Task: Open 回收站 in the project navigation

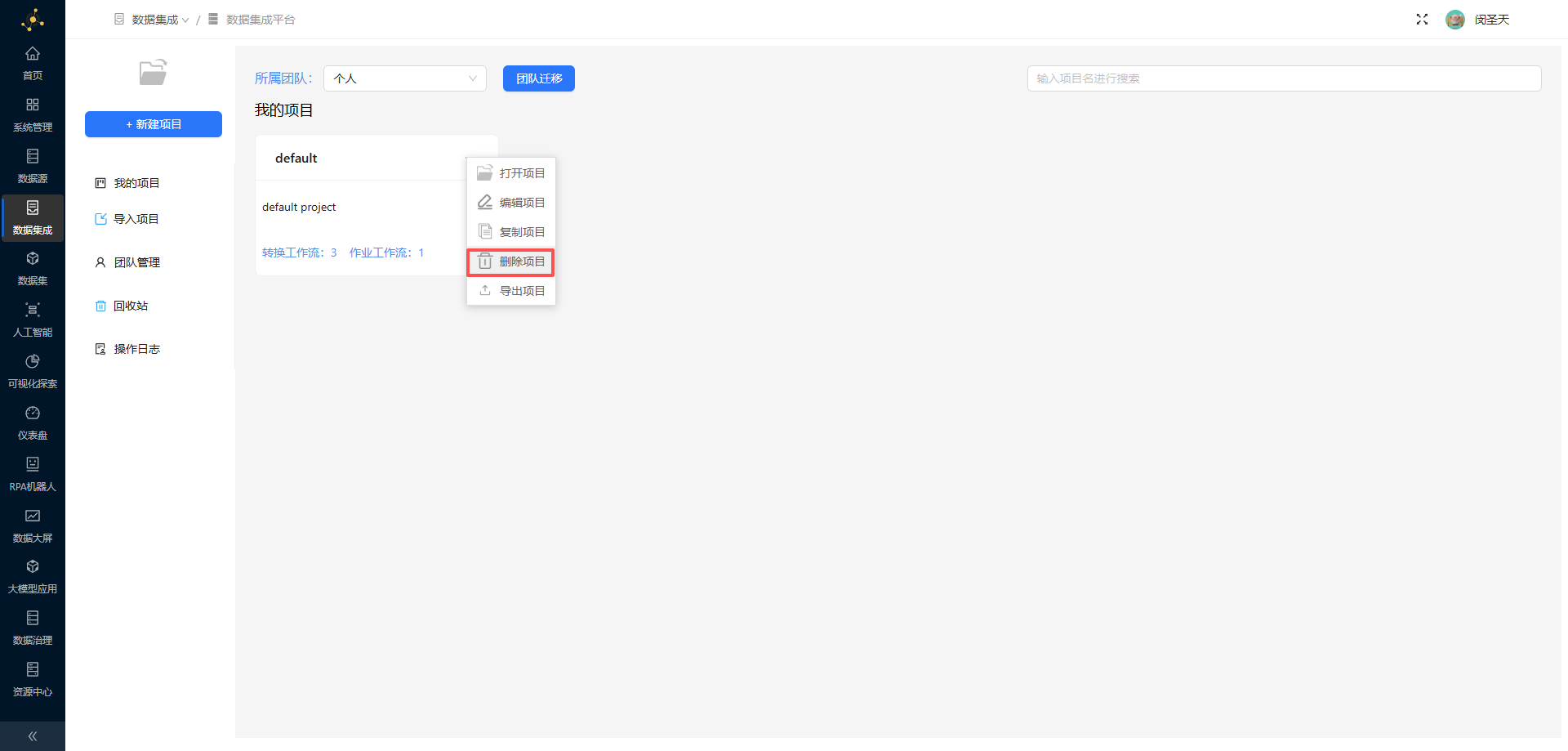Action: pos(130,306)
